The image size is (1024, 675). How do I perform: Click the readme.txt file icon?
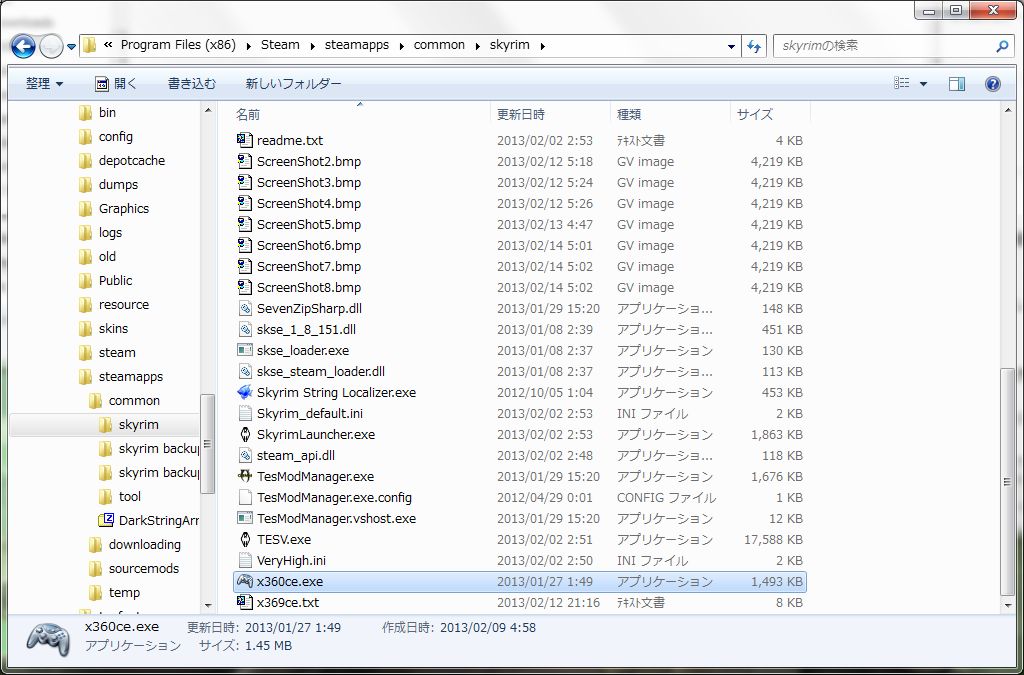pyautogui.click(x=244, y=140)
